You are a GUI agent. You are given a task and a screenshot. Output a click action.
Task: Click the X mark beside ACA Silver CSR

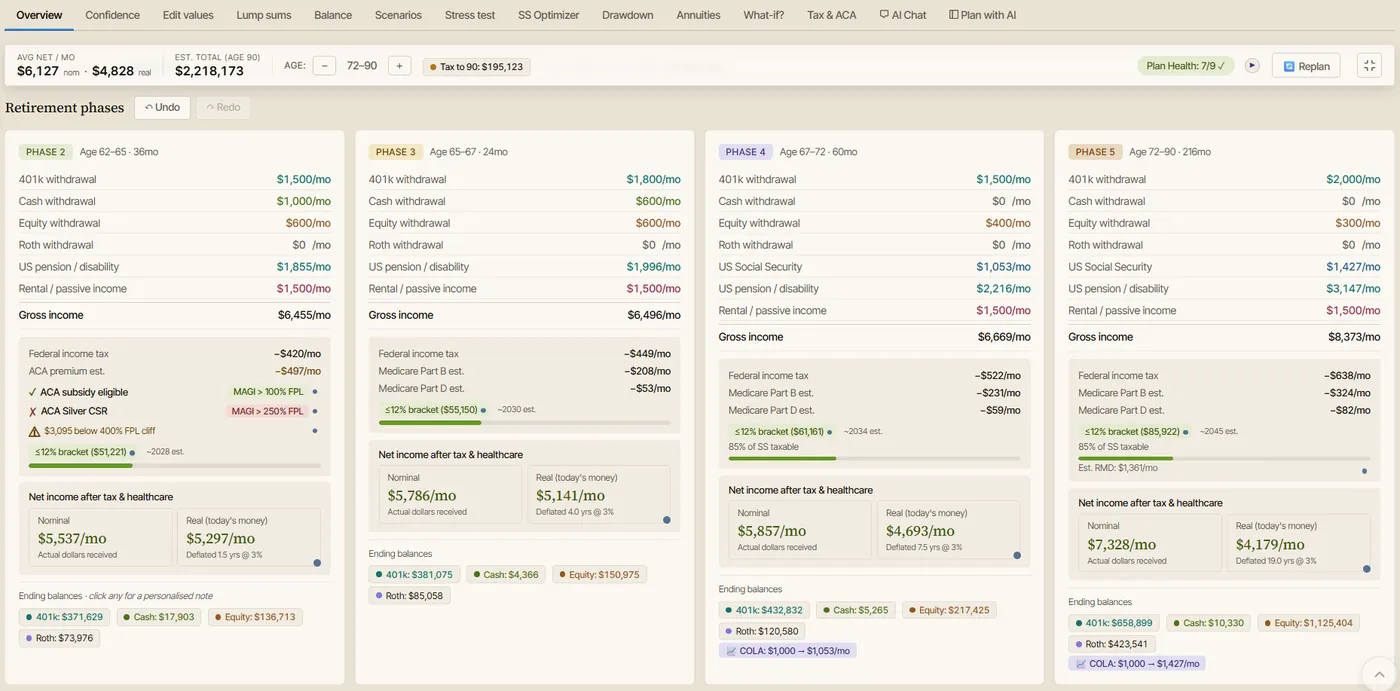coord(33,411)
